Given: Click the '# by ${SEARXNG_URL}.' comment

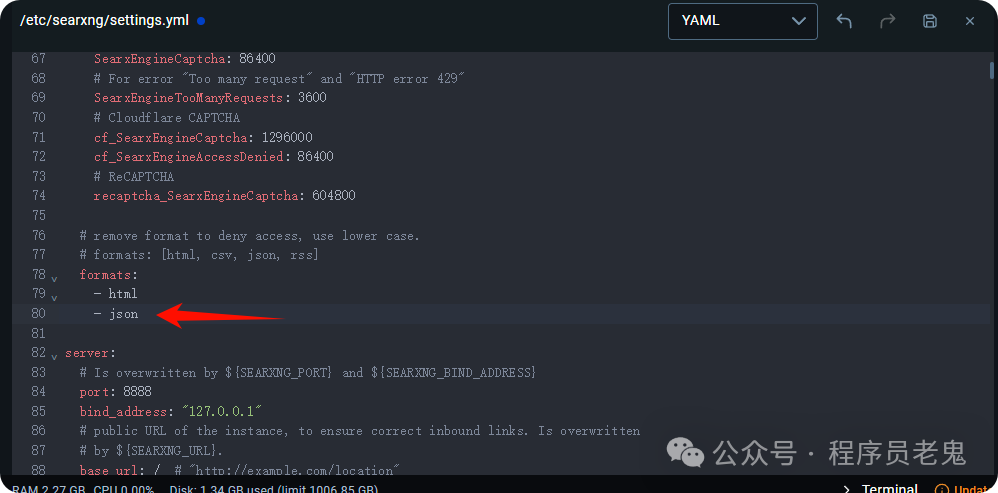Looking at the screenshot, I should pyautogui.click(x=151, y=450).
